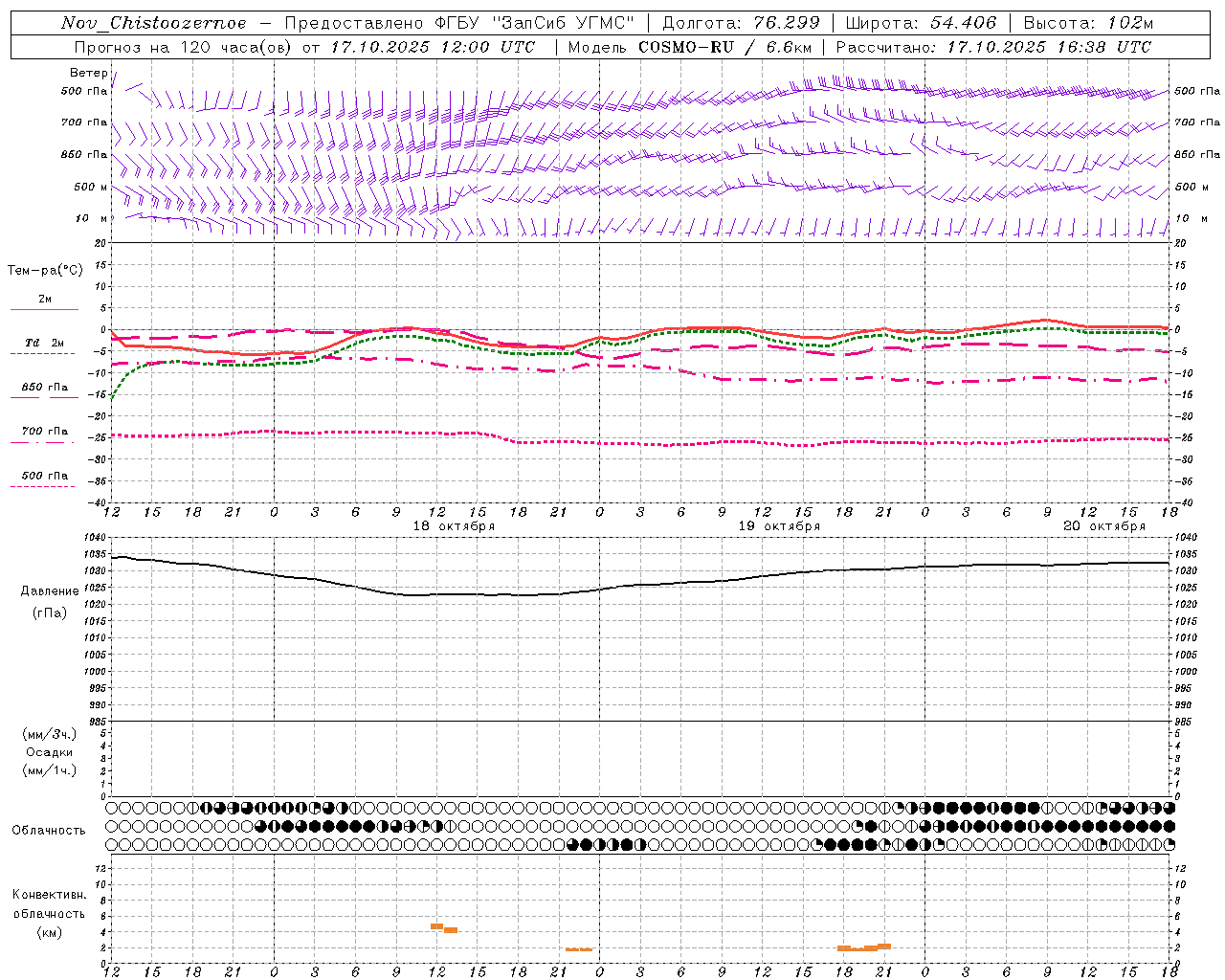
Task: Click the Td 2м dew point legend entry
Action: (45, 343)
